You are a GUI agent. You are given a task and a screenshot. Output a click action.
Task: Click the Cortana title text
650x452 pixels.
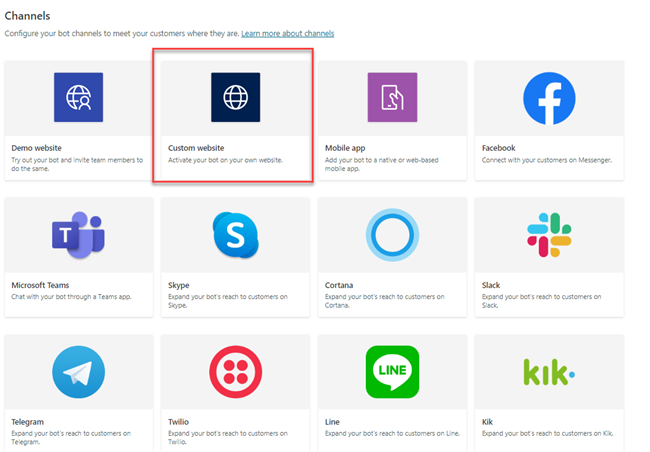[339, 285]
